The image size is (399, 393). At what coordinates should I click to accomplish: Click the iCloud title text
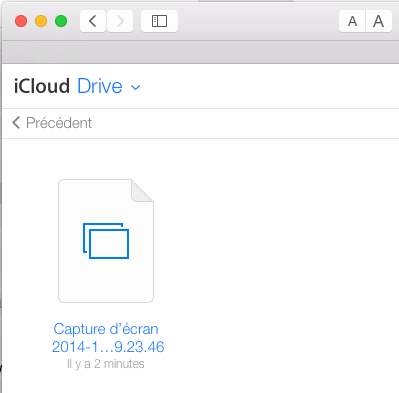click(x=42, y=86)
